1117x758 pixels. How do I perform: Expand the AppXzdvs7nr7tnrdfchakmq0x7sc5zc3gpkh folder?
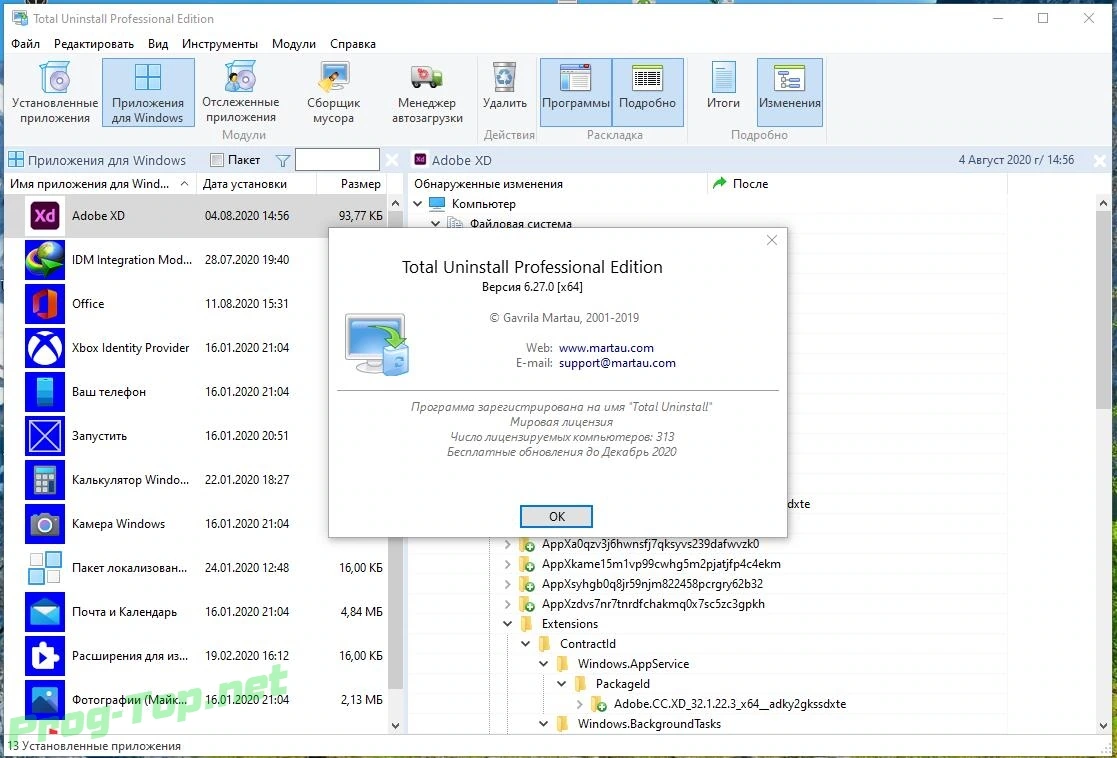tap(507, 604)
